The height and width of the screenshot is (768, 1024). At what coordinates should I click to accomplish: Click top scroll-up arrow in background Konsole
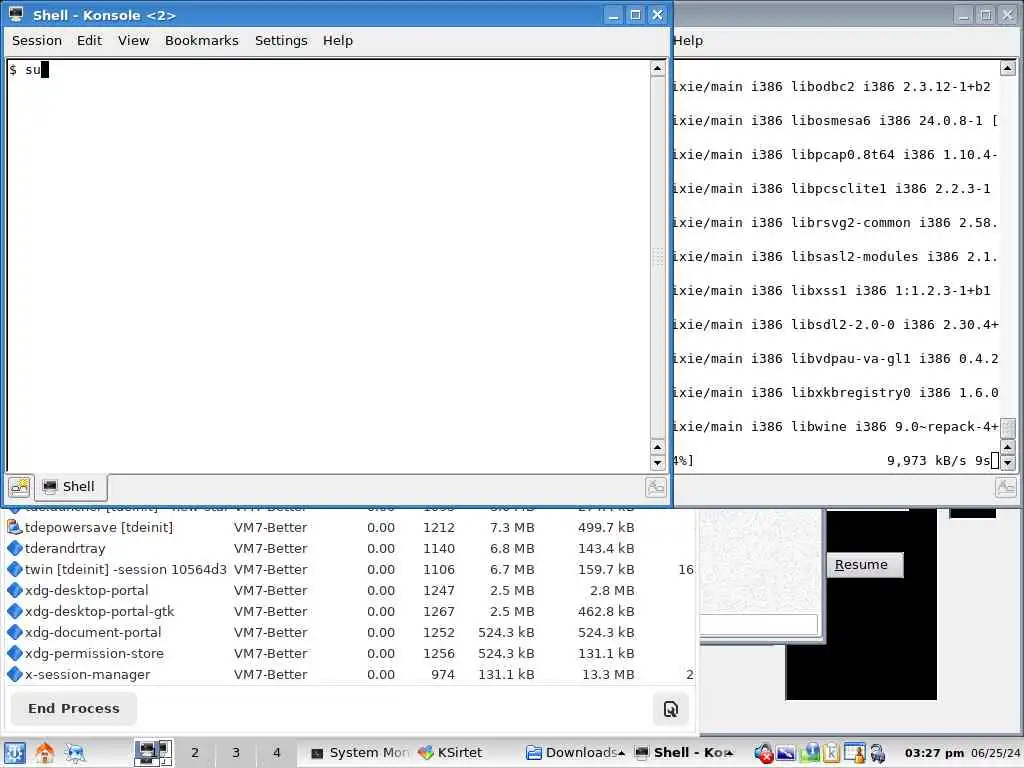pos(1008,68)
